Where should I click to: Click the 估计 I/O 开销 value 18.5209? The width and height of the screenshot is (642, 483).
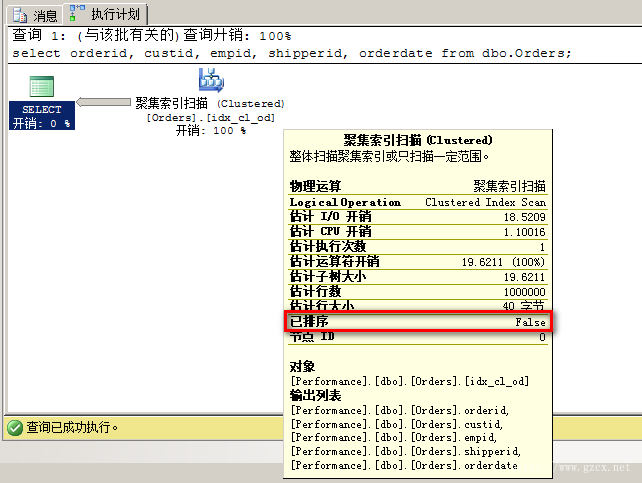pos(524,217)
